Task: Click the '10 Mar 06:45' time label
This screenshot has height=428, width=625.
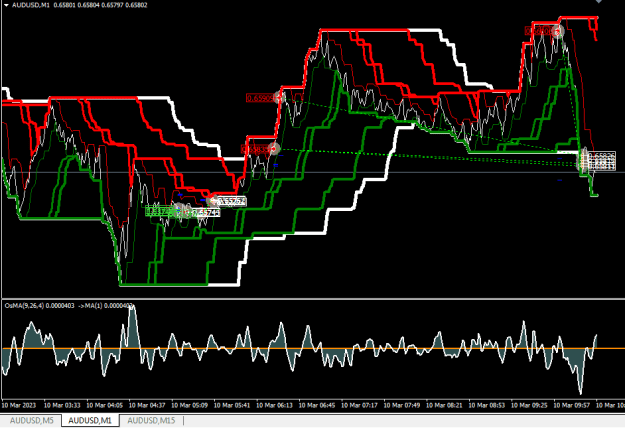Action: tap(317, 405)
